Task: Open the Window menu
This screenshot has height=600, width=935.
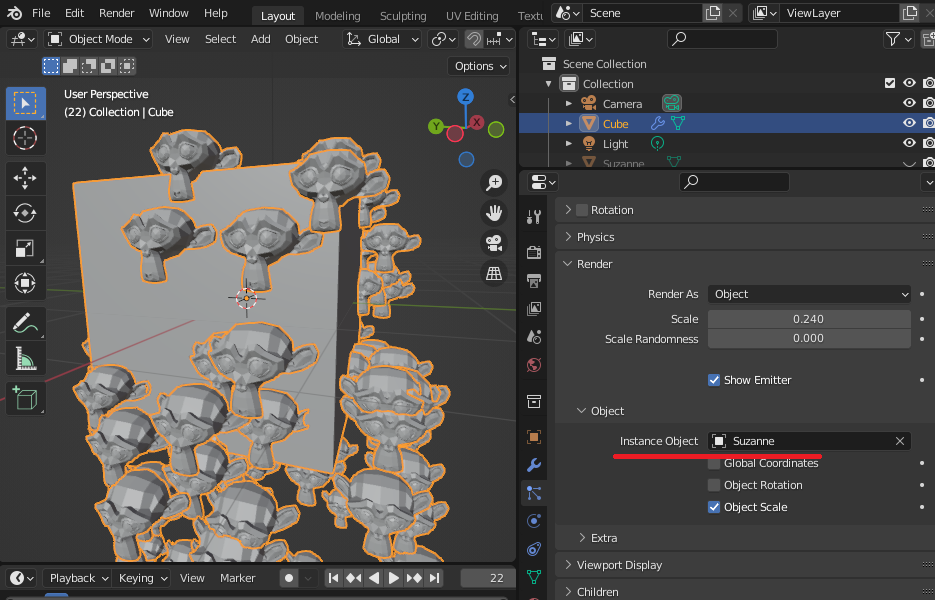Action: tap(169, 13)
